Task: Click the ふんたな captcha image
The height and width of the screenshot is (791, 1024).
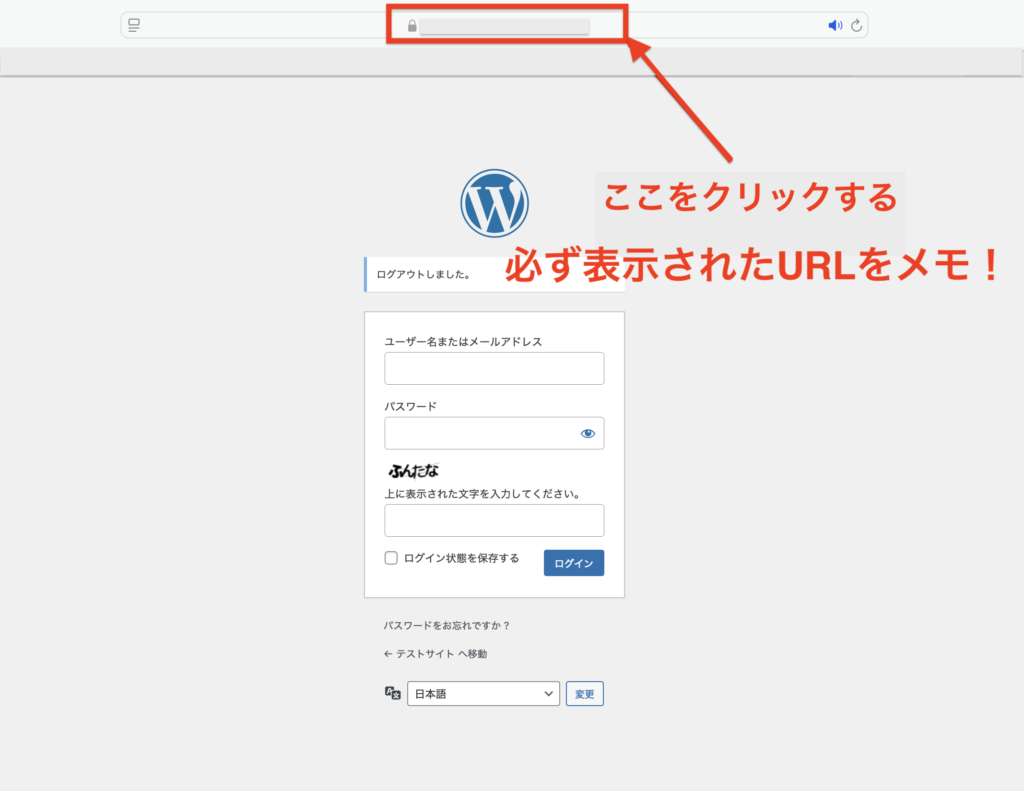Action: pos(413,470)
